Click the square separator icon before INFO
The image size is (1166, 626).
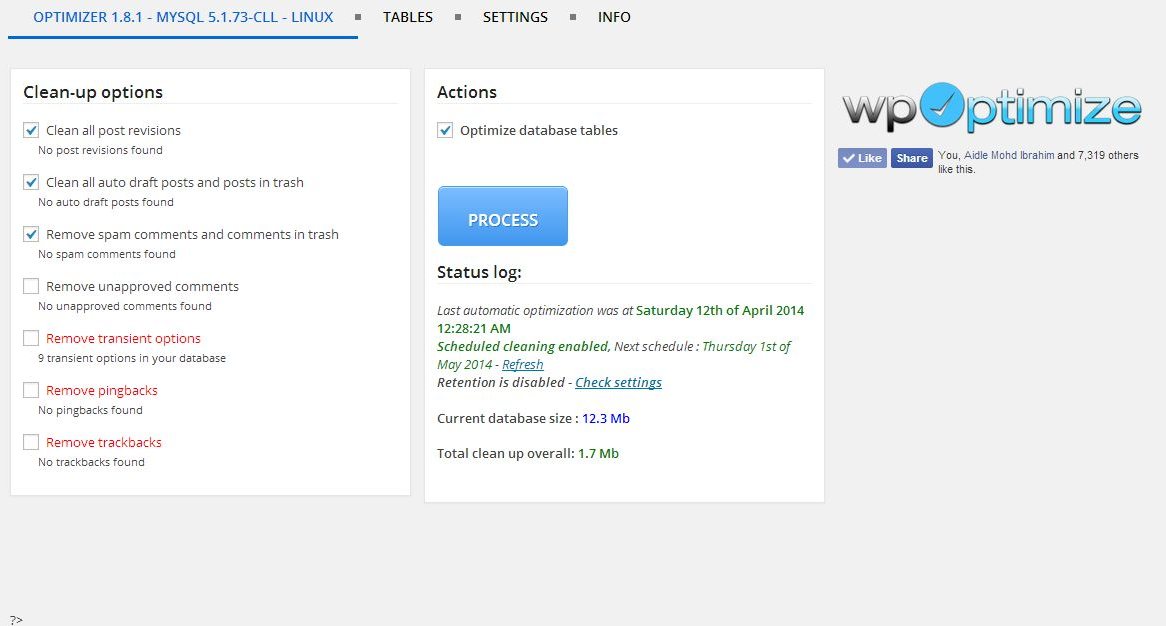572,16
